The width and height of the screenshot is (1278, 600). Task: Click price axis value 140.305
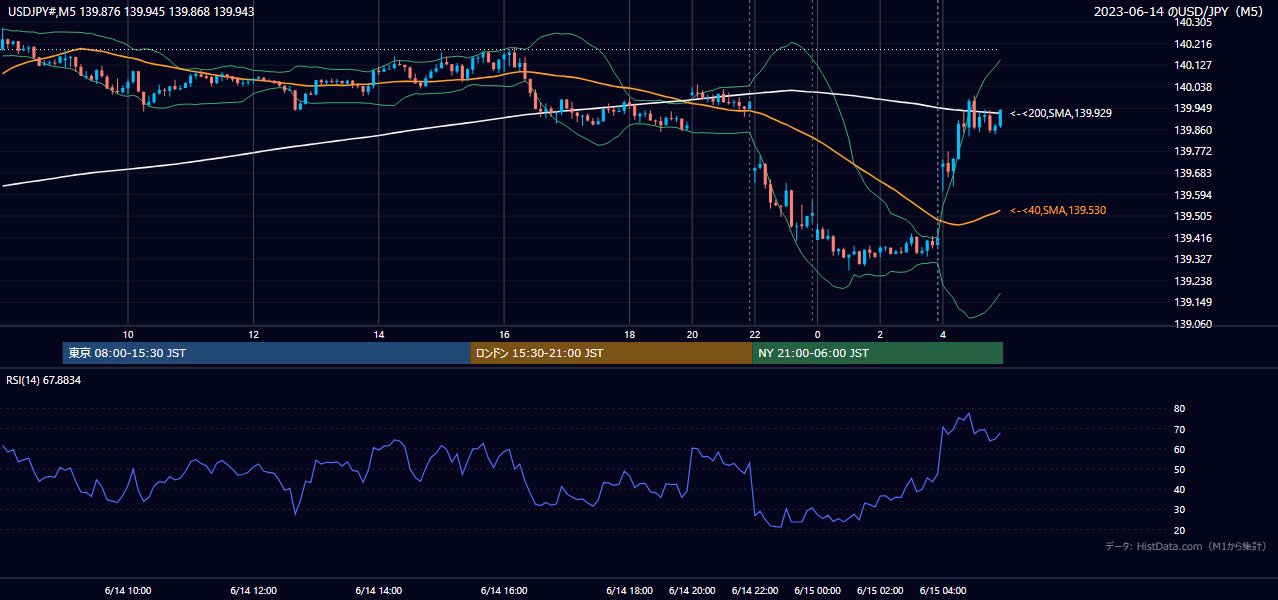tap(1194, 22)
